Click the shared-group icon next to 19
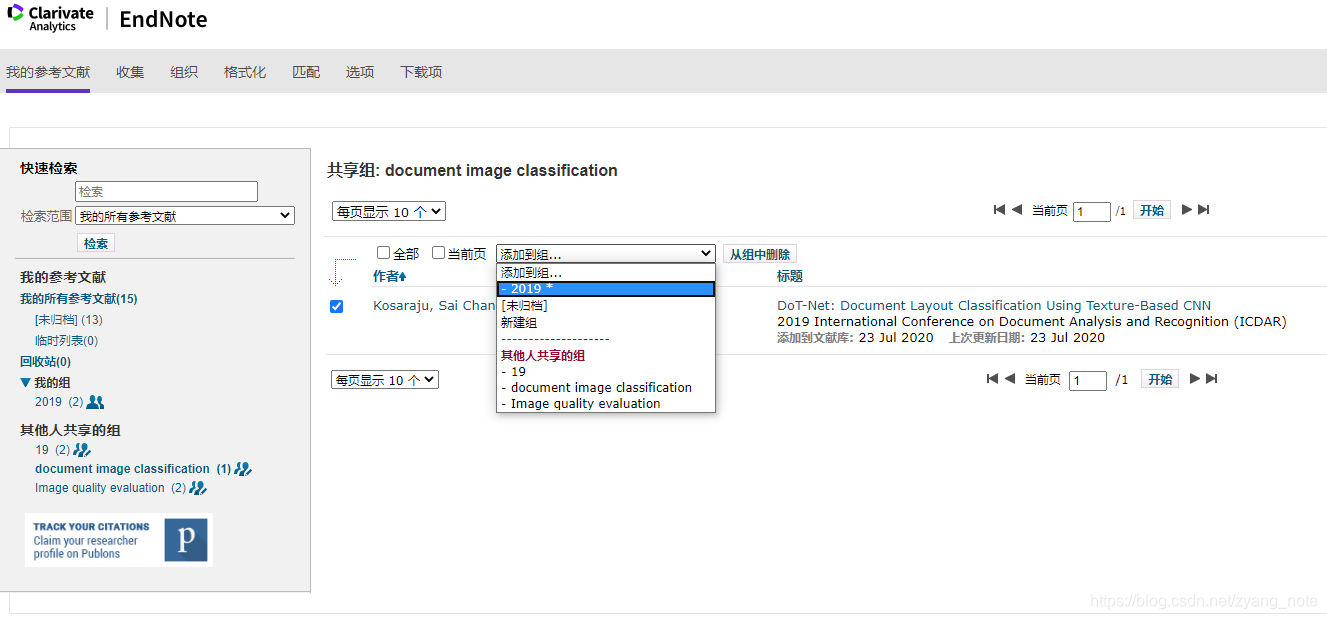This screenshot has width=1327, height=619. pos(81,449)
